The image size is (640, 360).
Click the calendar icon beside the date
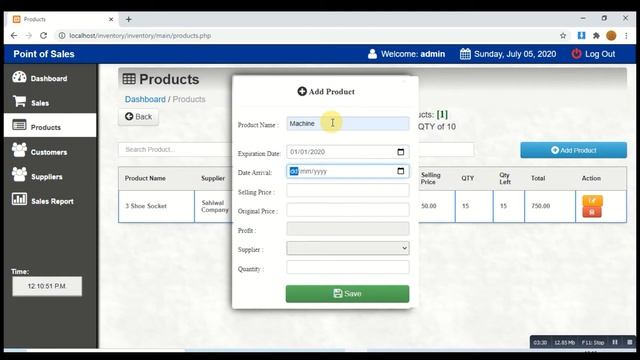tap(465, 54)
